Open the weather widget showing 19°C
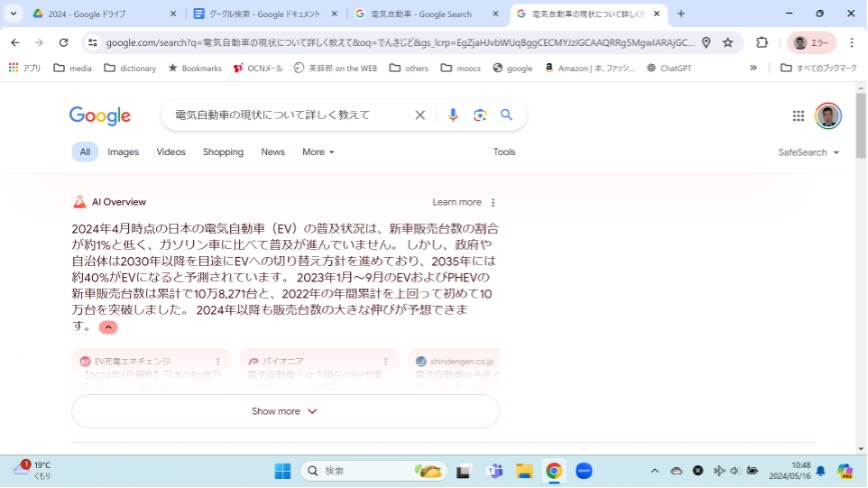The height and width of the screenshot is (488, 868). pyautogui.click(x=32, y=470)
